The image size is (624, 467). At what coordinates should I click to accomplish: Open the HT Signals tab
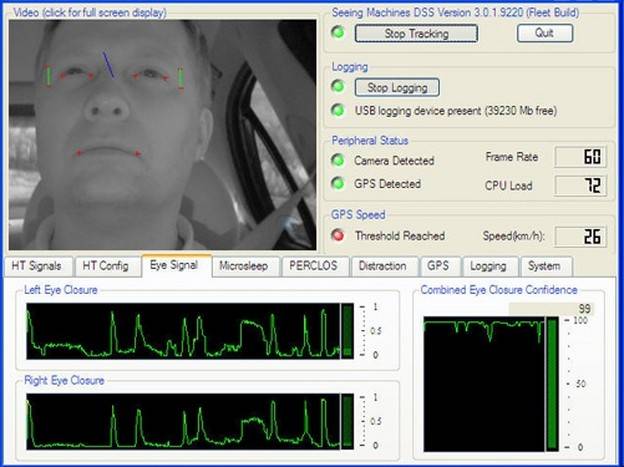(38, 266)
